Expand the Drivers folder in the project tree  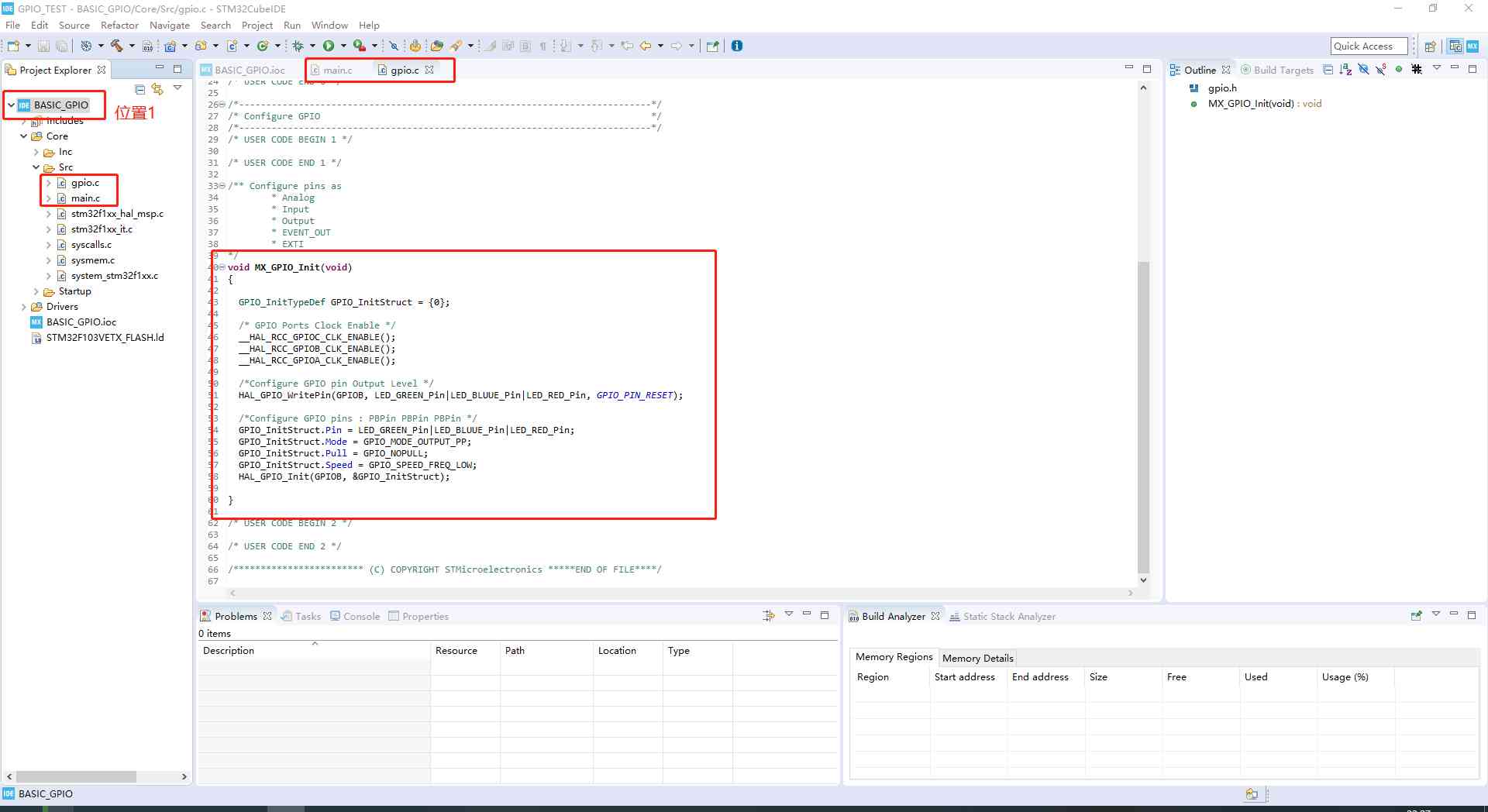(x=24, y=307)
